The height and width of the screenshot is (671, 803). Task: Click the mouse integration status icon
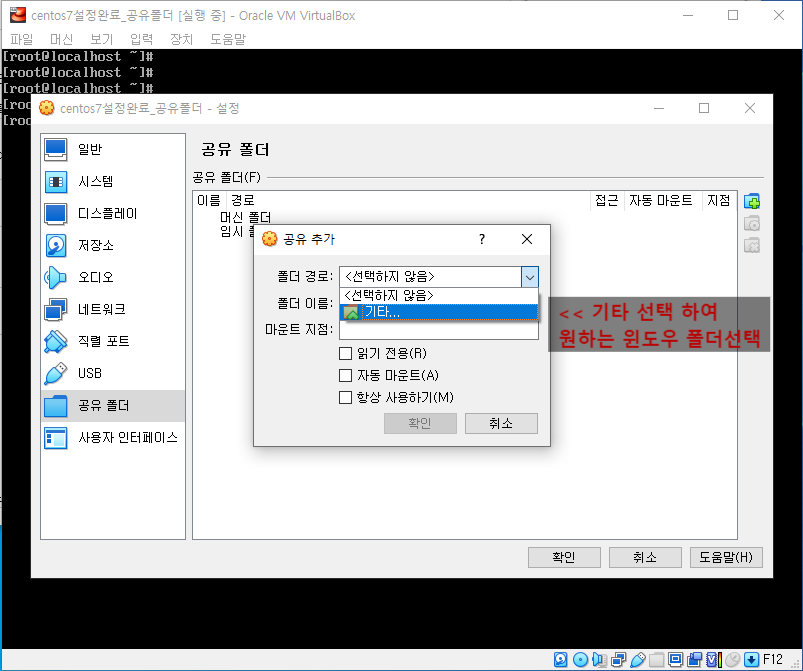tap(733, 660)
